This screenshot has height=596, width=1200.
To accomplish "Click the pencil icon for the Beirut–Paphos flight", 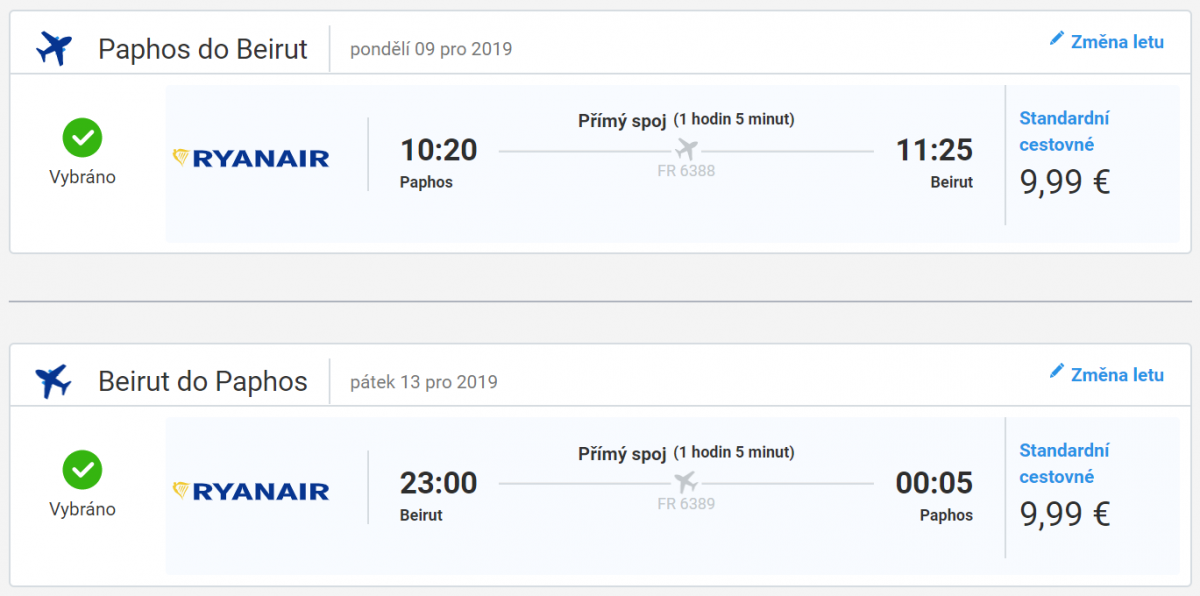I will (x=1057, y=372).
